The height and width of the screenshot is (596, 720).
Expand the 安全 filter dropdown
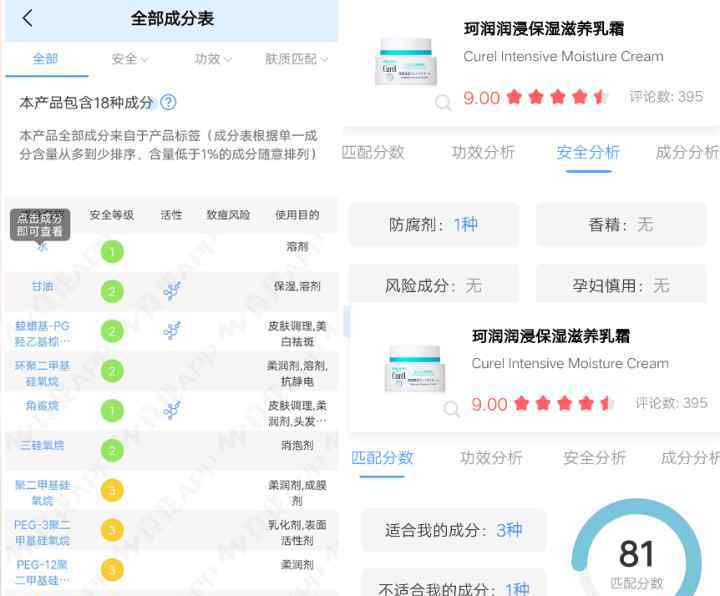[129, 59]
